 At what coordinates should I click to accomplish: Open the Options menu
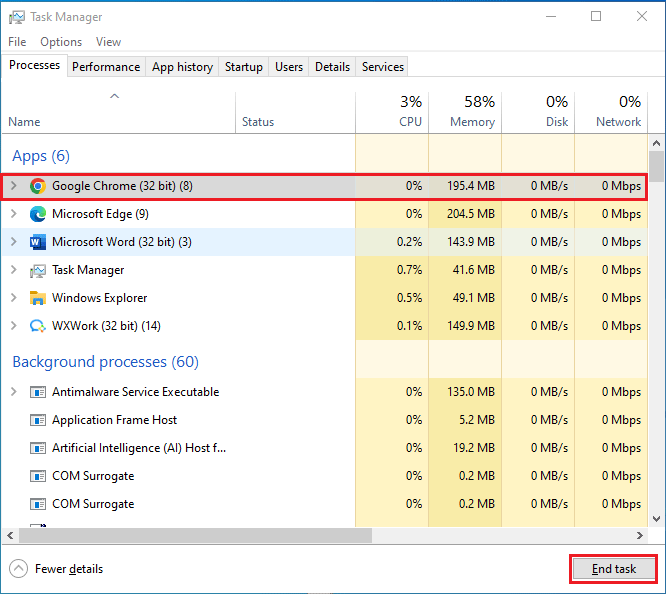61,42
